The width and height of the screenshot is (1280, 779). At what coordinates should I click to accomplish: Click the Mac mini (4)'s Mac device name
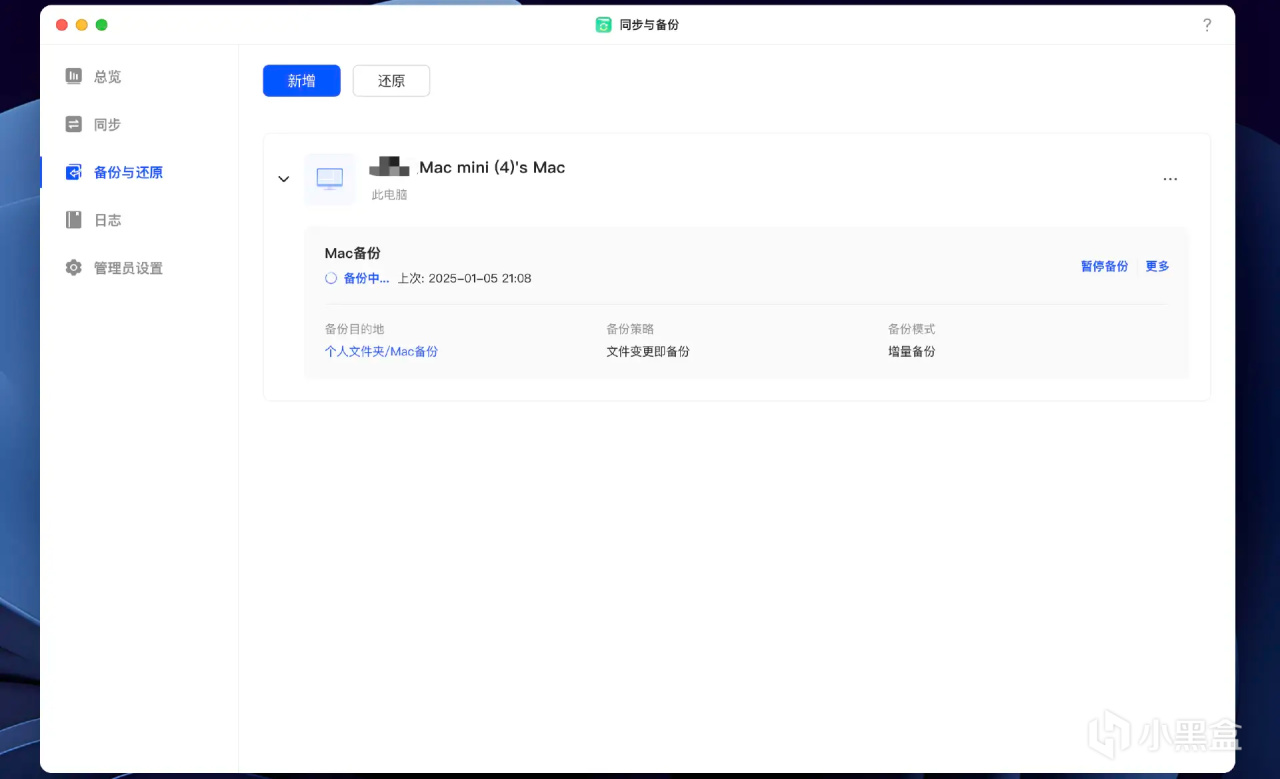tap(492, 168)
